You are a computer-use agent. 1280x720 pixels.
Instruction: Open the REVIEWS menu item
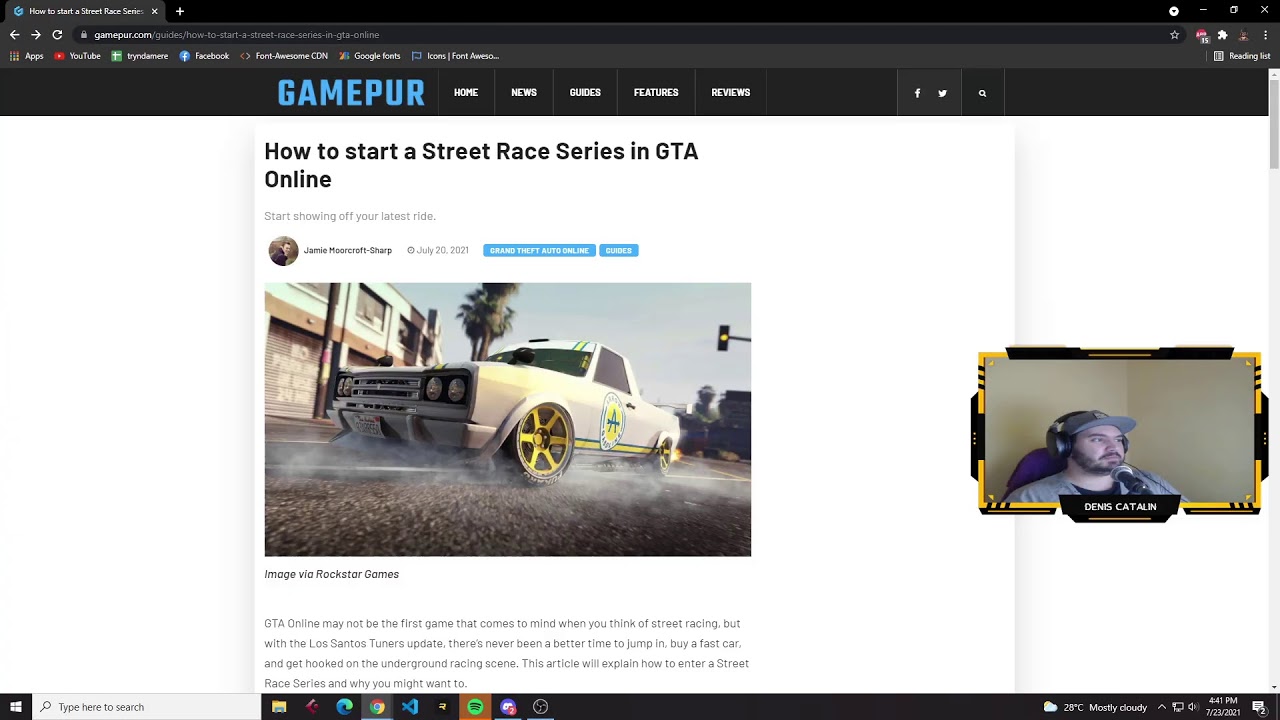coord(731,92)
